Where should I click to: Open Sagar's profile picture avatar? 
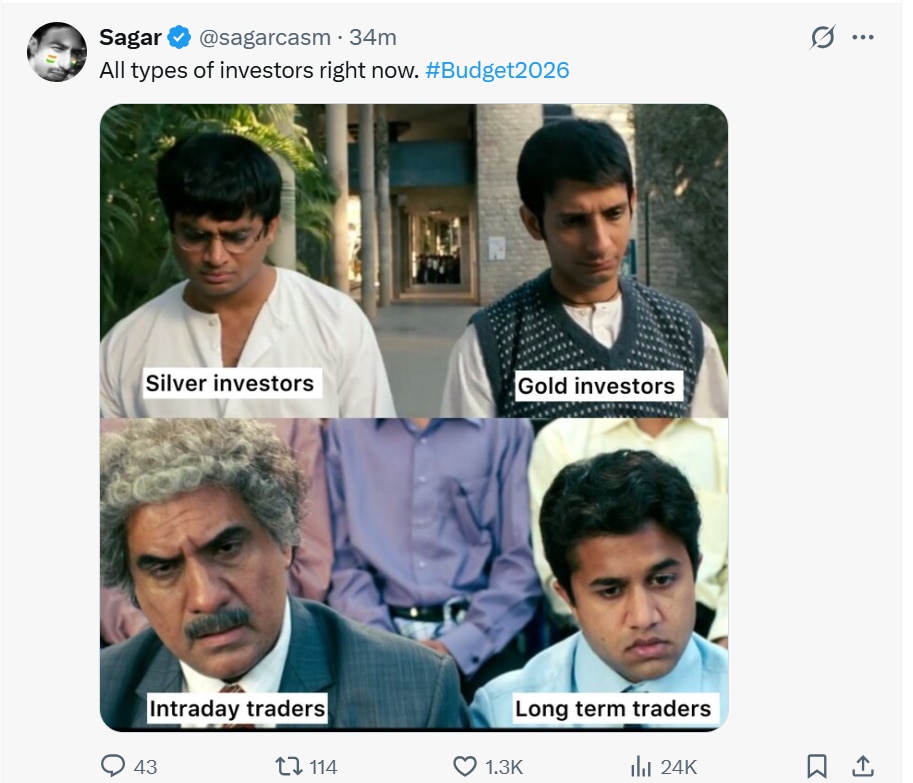pyautogui.click(x=56, y=52)
